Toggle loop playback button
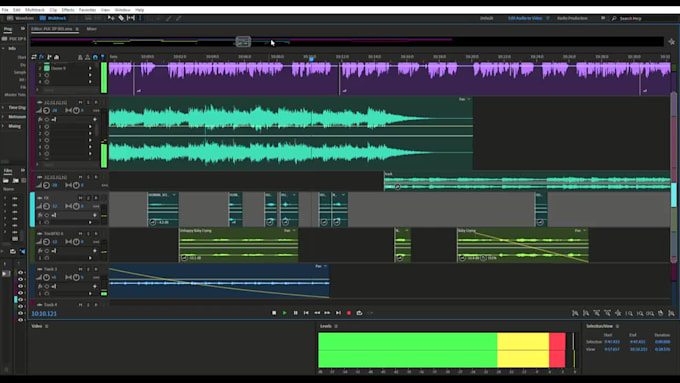 (x=359, y=313)
